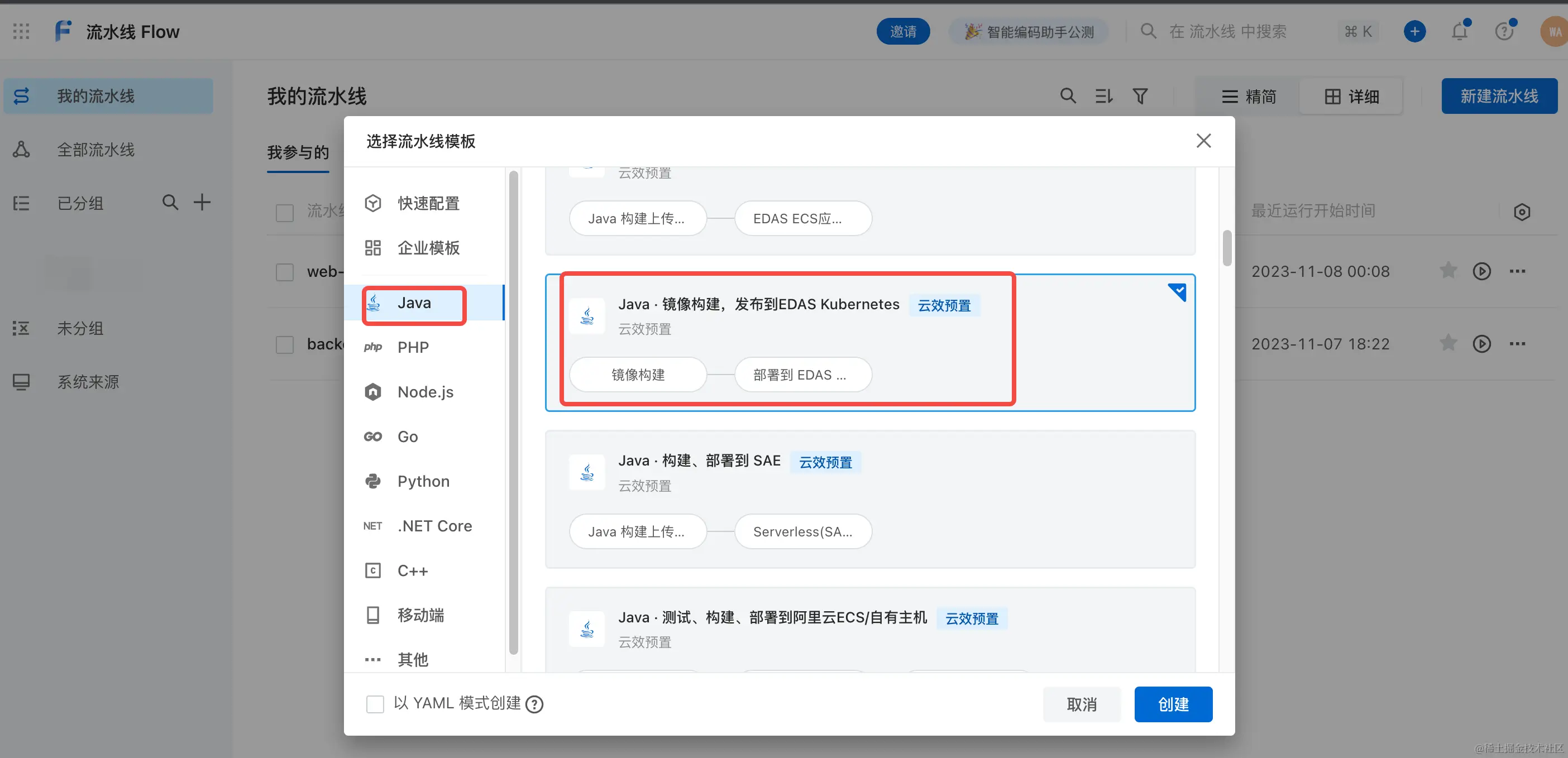This screenshot has height=758, width=1568.
Task: Click the 取消 button
Action: click(1081, 704)
